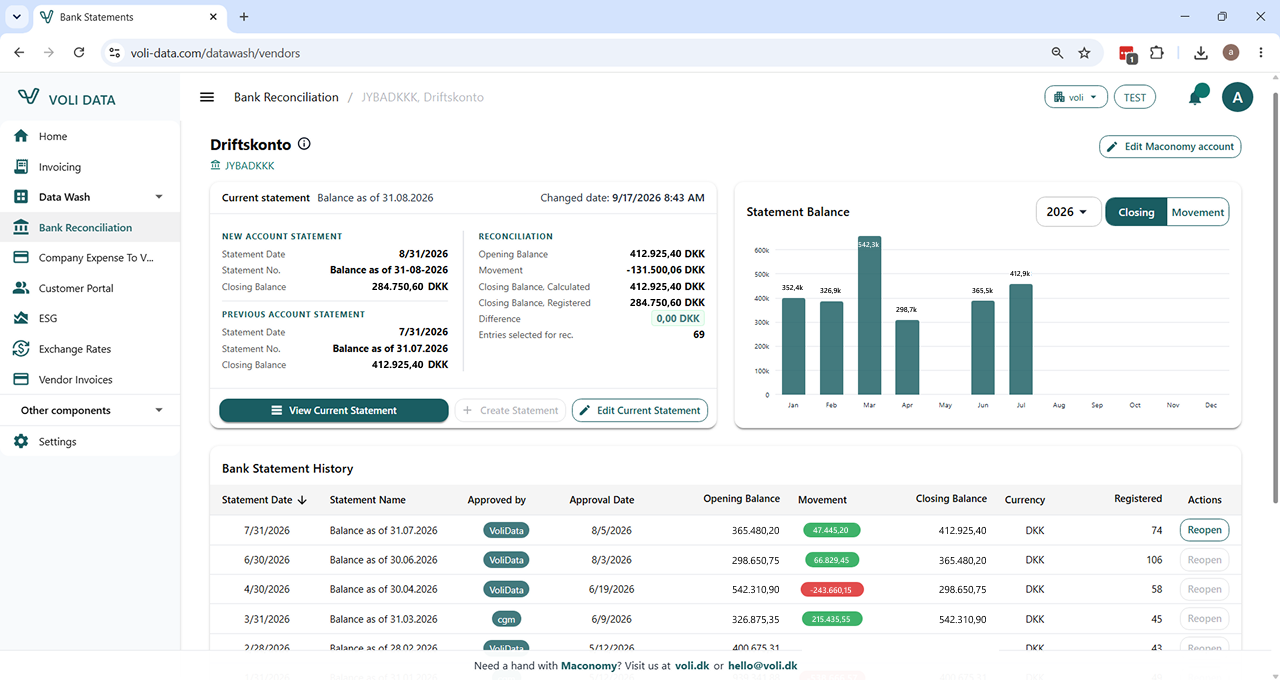1280x680 pixels.
Task: Click the browser zoom magnifier icon
Action: pos(1057,53)
